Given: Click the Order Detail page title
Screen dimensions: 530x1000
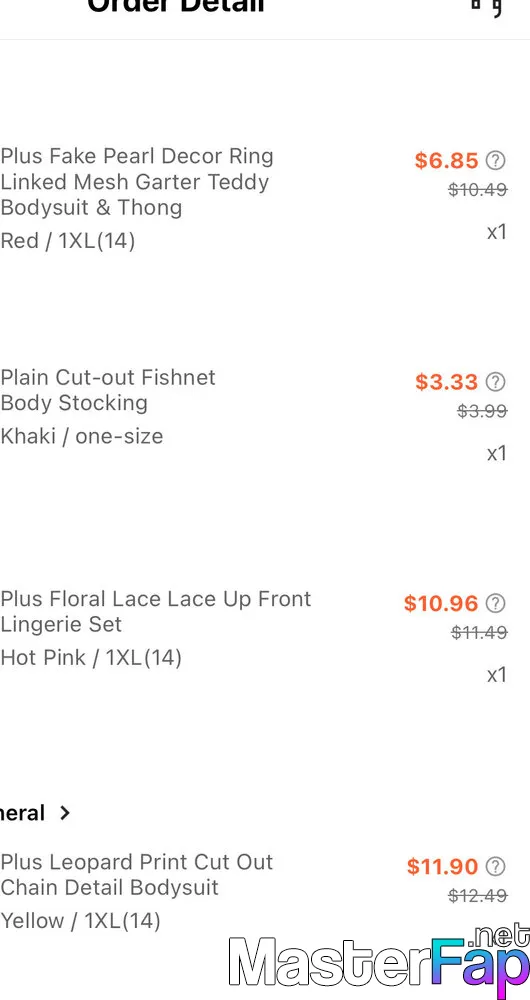Looking at the screenshot, I should tap(176, 6).
